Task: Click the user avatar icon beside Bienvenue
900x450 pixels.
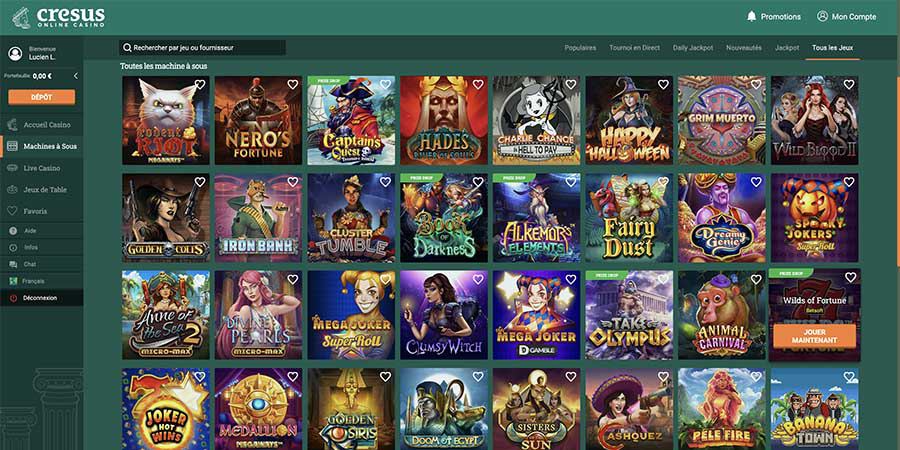Action: click(15, 54)
